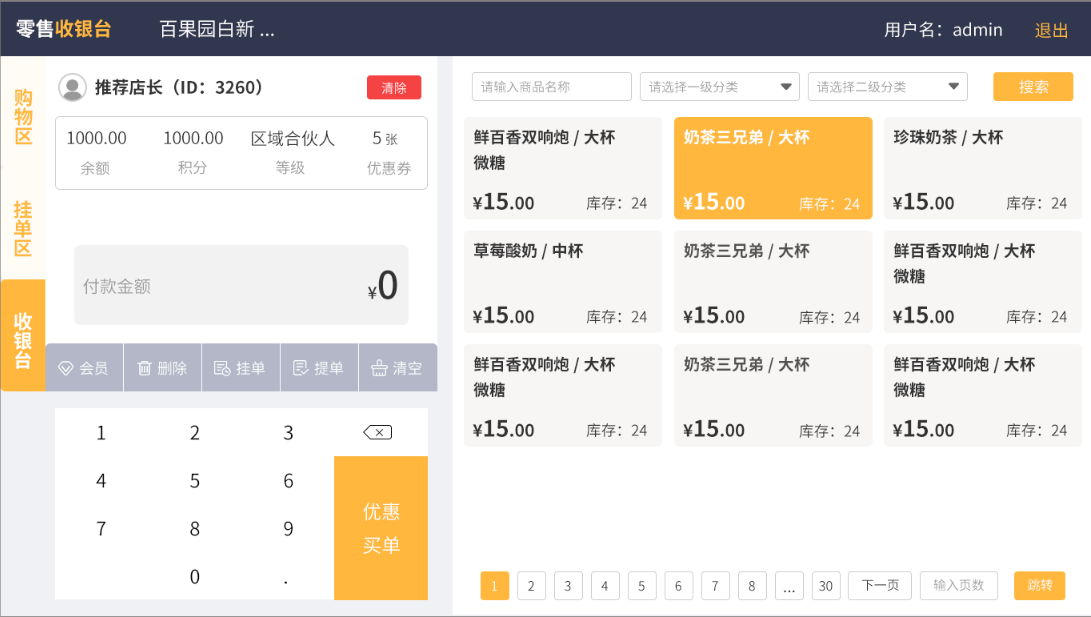Expand the 二级分类 subcategory dropdown
The width and height of the screenshot is (1091, 617).
click(x=887, y=87)
